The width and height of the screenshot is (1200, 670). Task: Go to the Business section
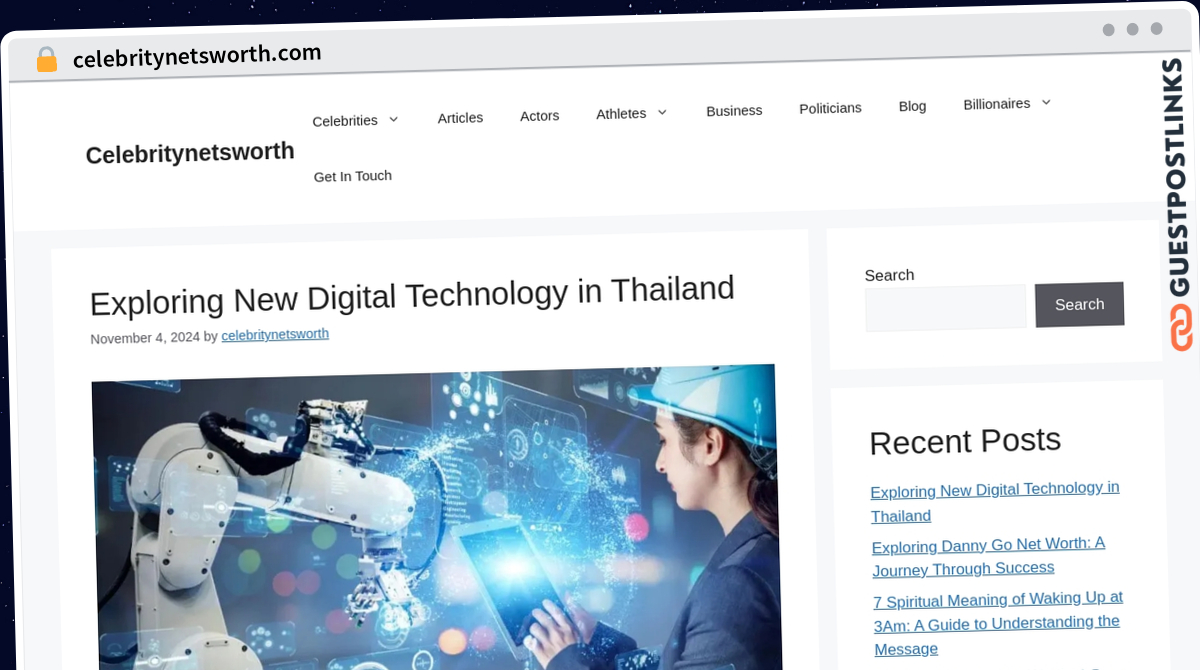click(734, 111)
